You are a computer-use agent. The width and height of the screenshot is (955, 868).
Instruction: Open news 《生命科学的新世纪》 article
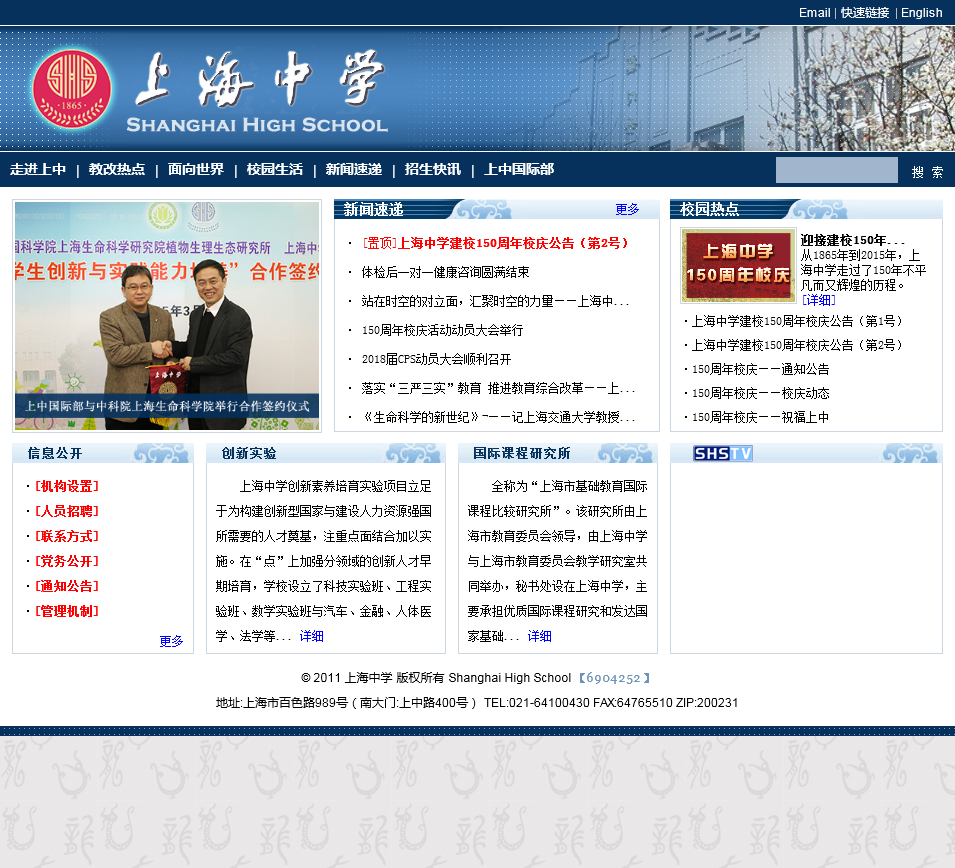[x=498, y=417]
